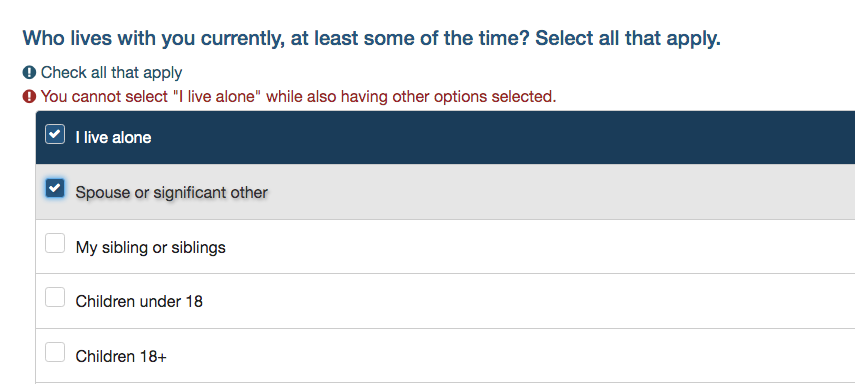Enable the Children 18+ checkbox
855x384 pixels.
[55, 352]
